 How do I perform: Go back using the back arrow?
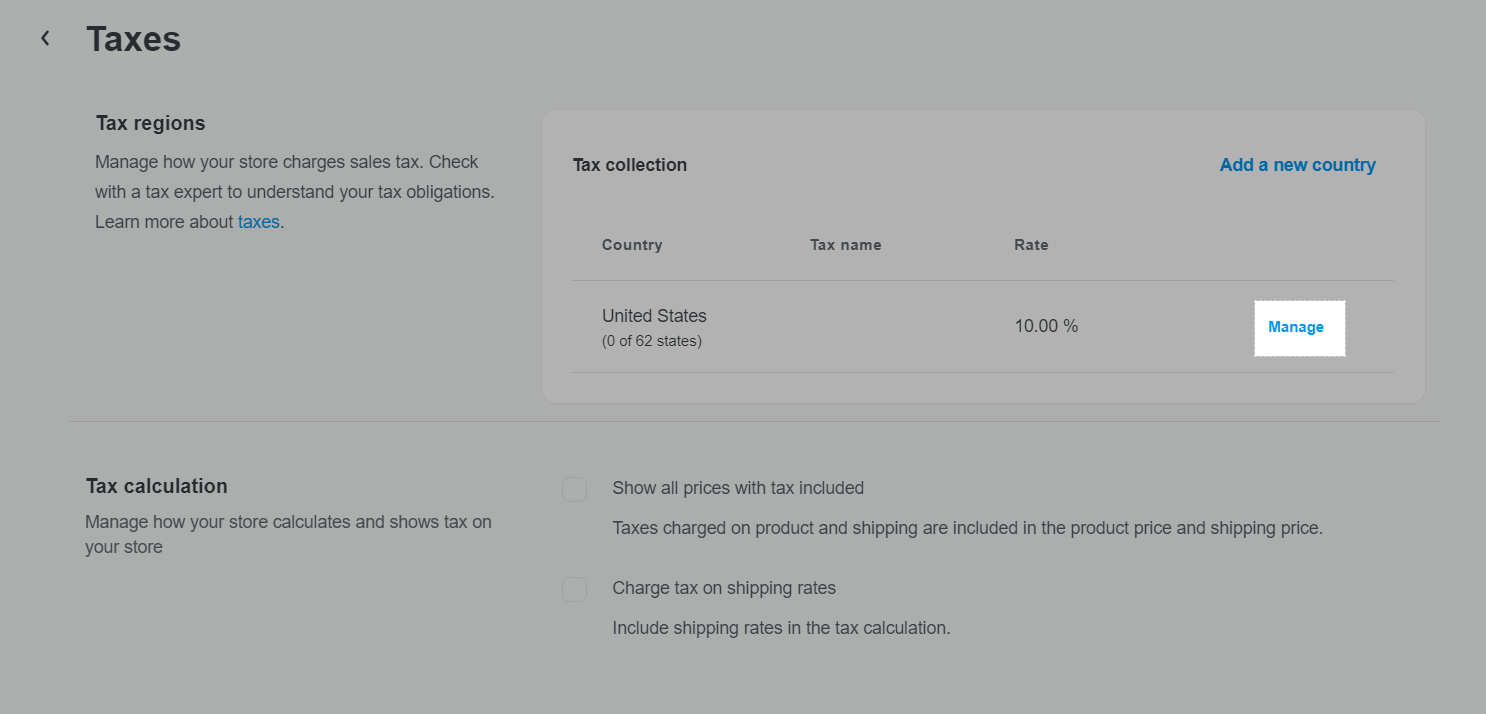45,39
